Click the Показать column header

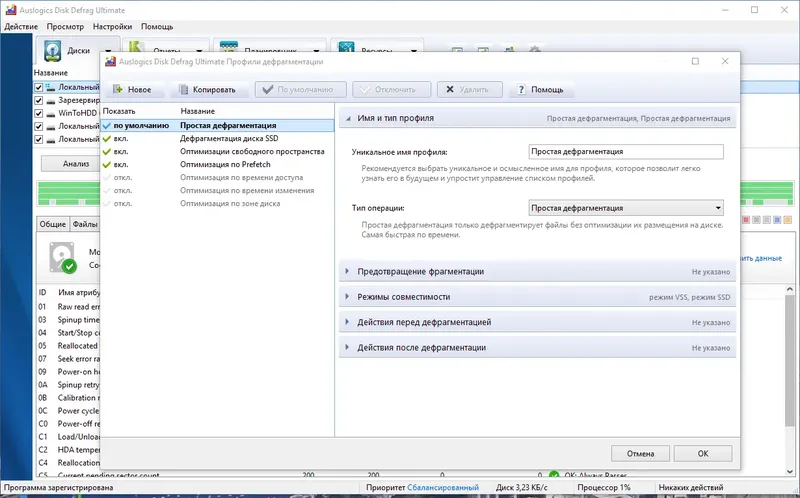click(119, 111)
